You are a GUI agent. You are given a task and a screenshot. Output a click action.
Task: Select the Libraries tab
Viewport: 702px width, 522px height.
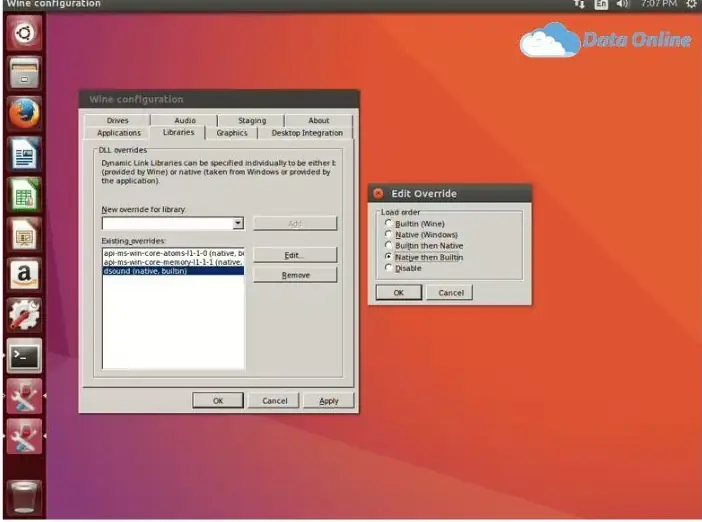click(178, 133)
